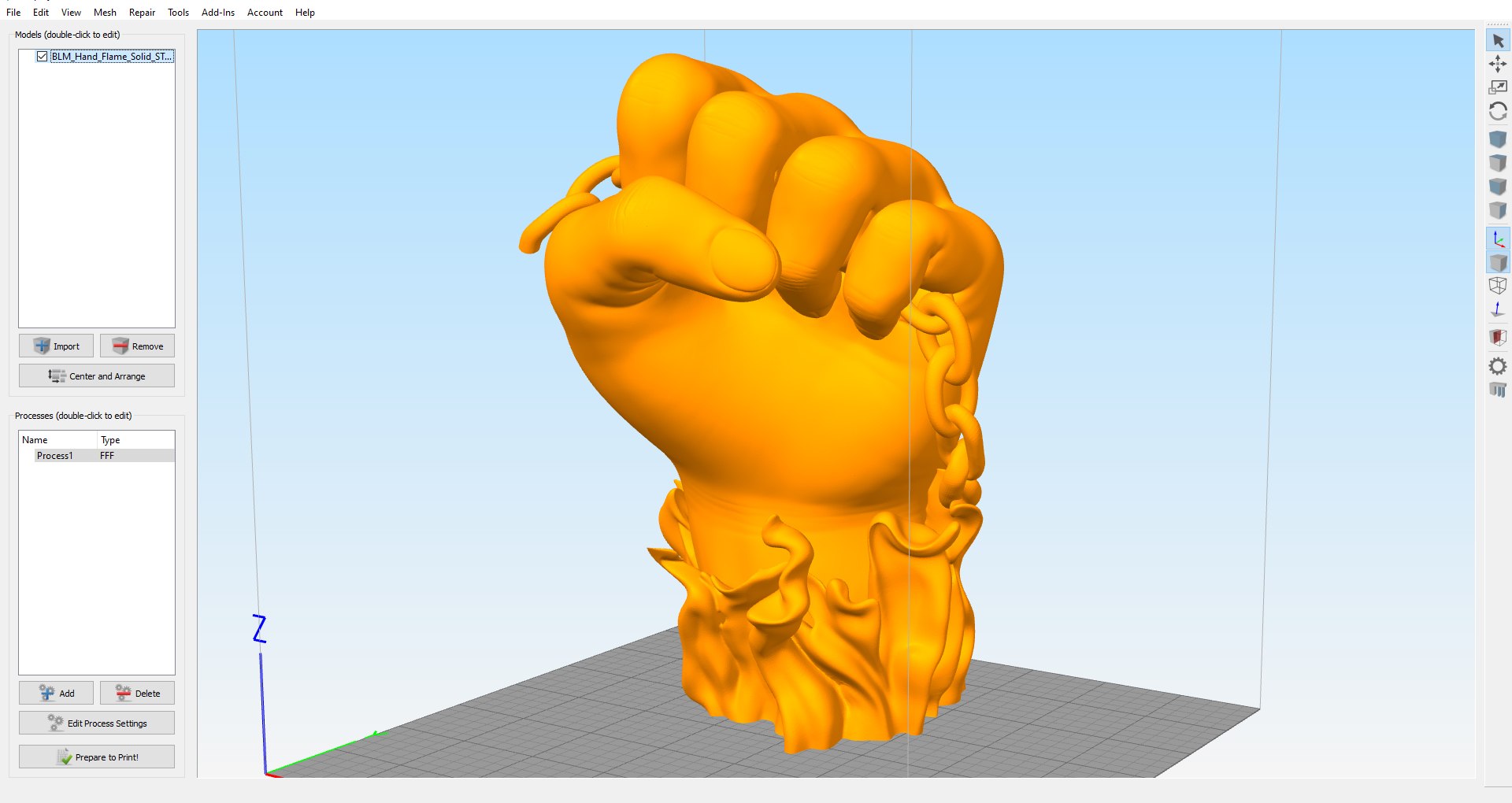1512x803 pixels.
Task: Switch to the default isometric view cube
Action: (1498, 139)
